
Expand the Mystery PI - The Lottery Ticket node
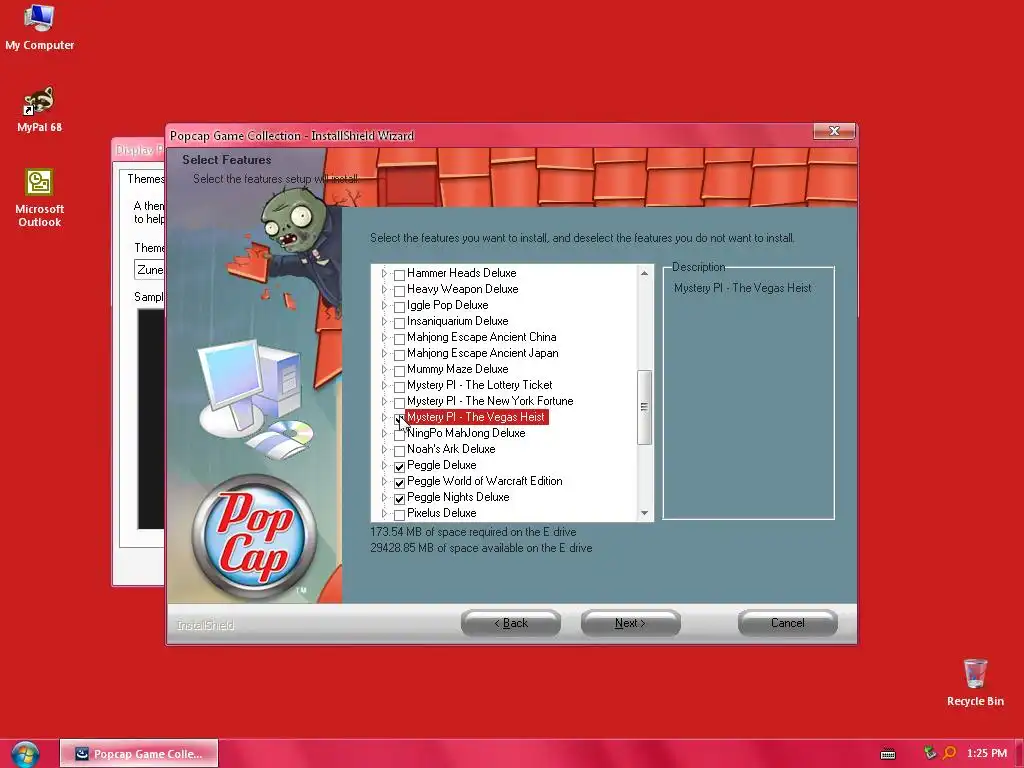point(384,385)
